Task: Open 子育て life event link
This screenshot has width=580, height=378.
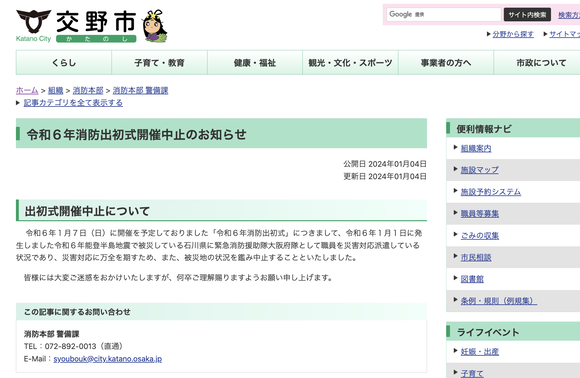Action: click(x=472, y=374)
